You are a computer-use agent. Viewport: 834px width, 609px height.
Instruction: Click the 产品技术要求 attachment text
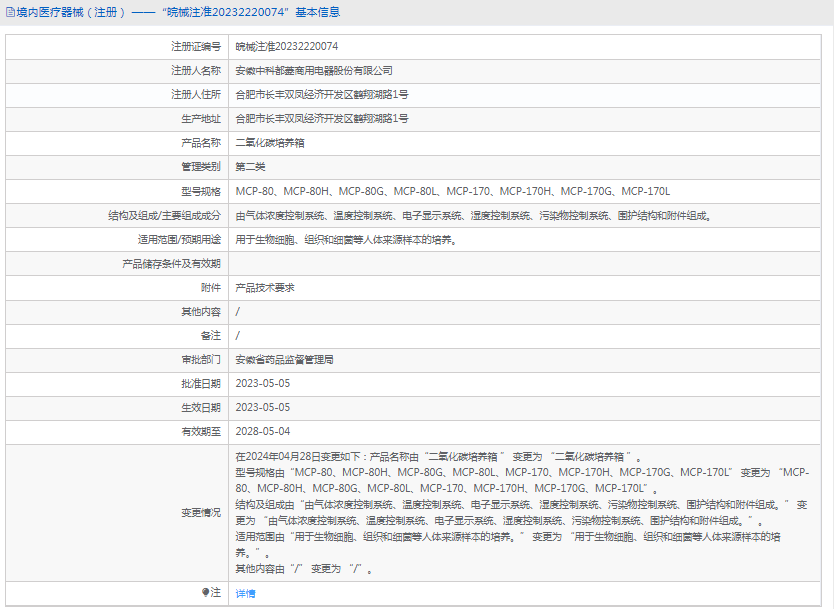[265, 288]
